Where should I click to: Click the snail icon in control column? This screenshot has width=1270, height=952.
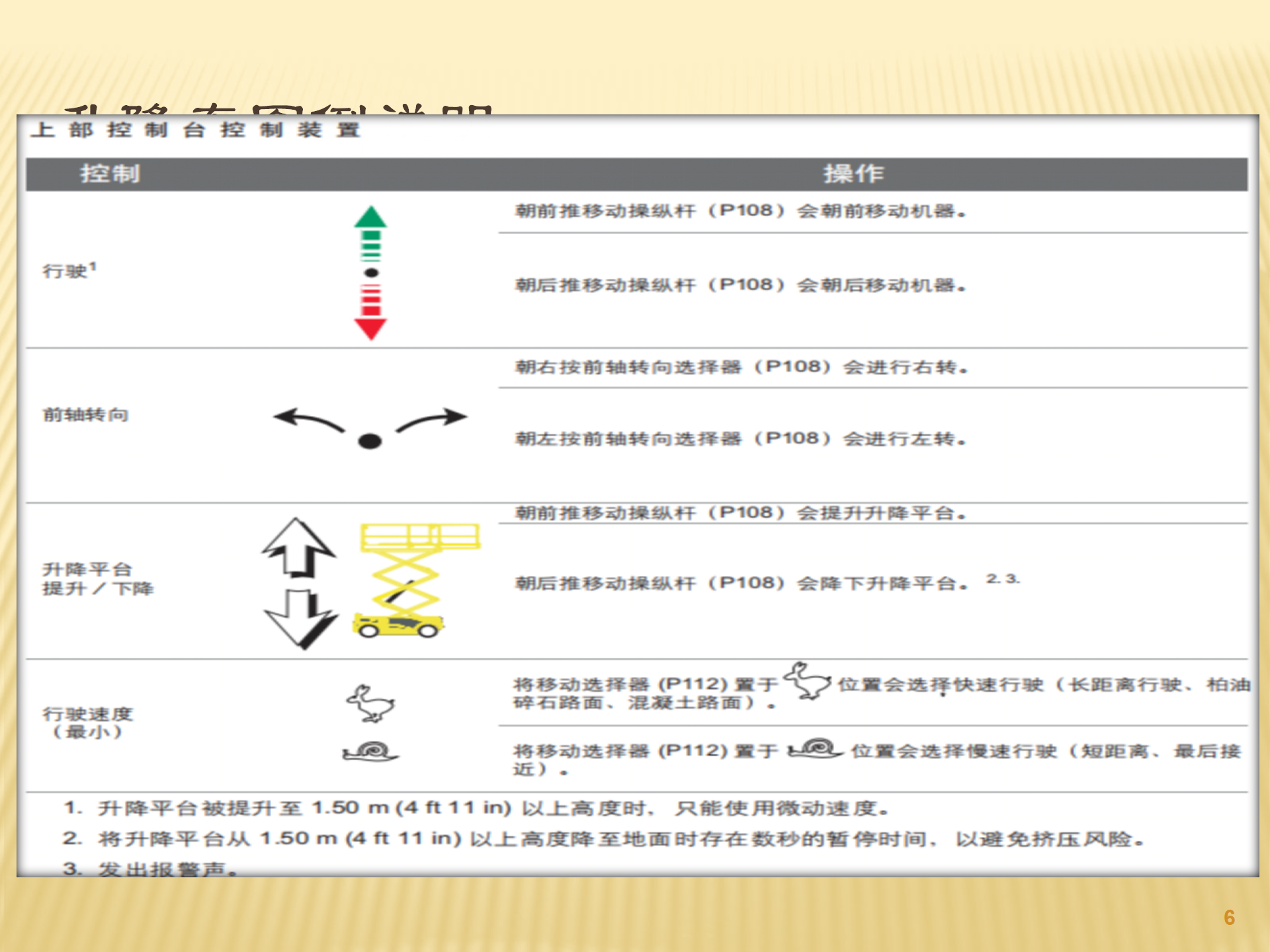[x=370, y=751]
